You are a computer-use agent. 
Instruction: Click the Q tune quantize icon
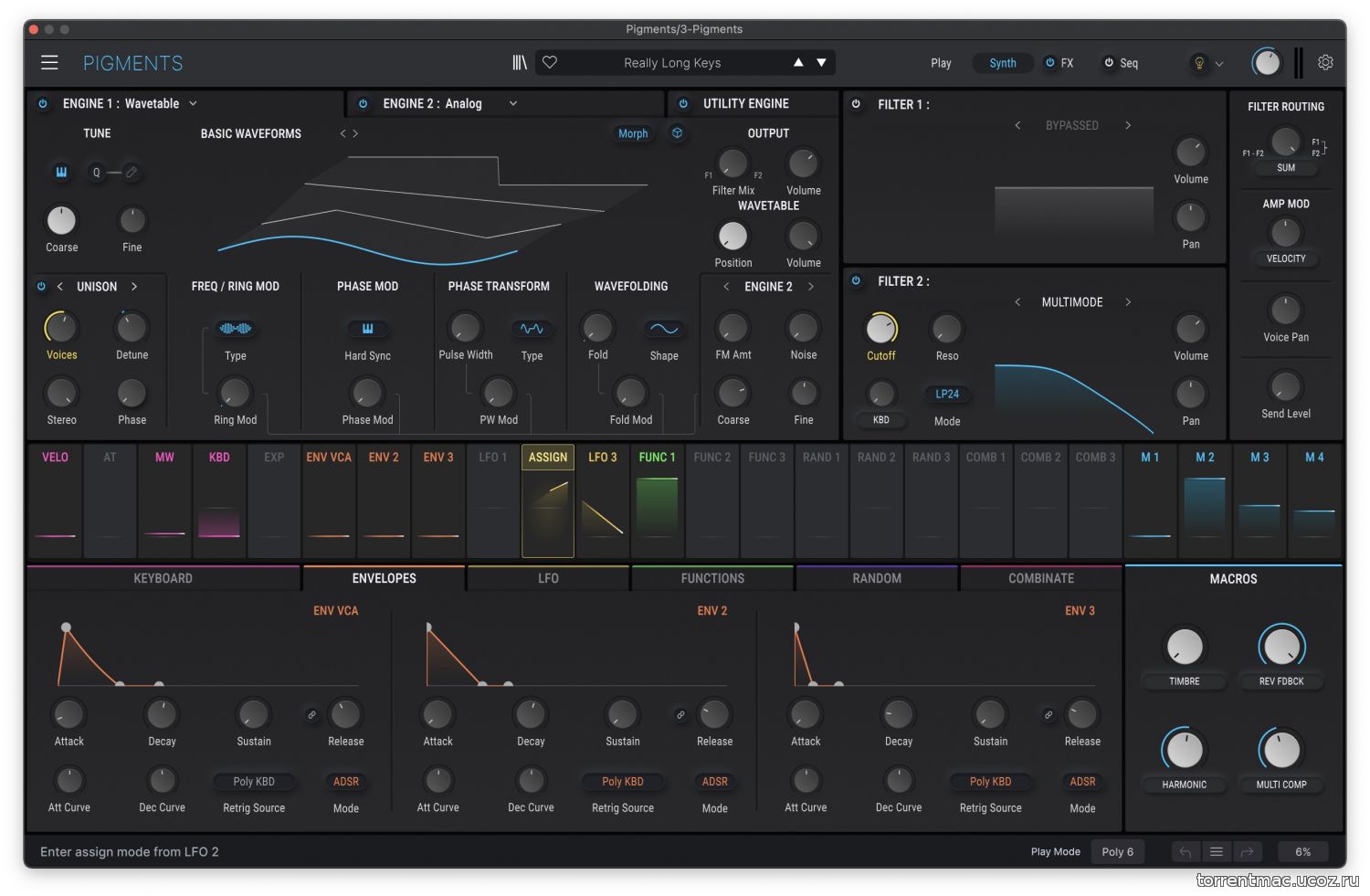coord(97,172)
